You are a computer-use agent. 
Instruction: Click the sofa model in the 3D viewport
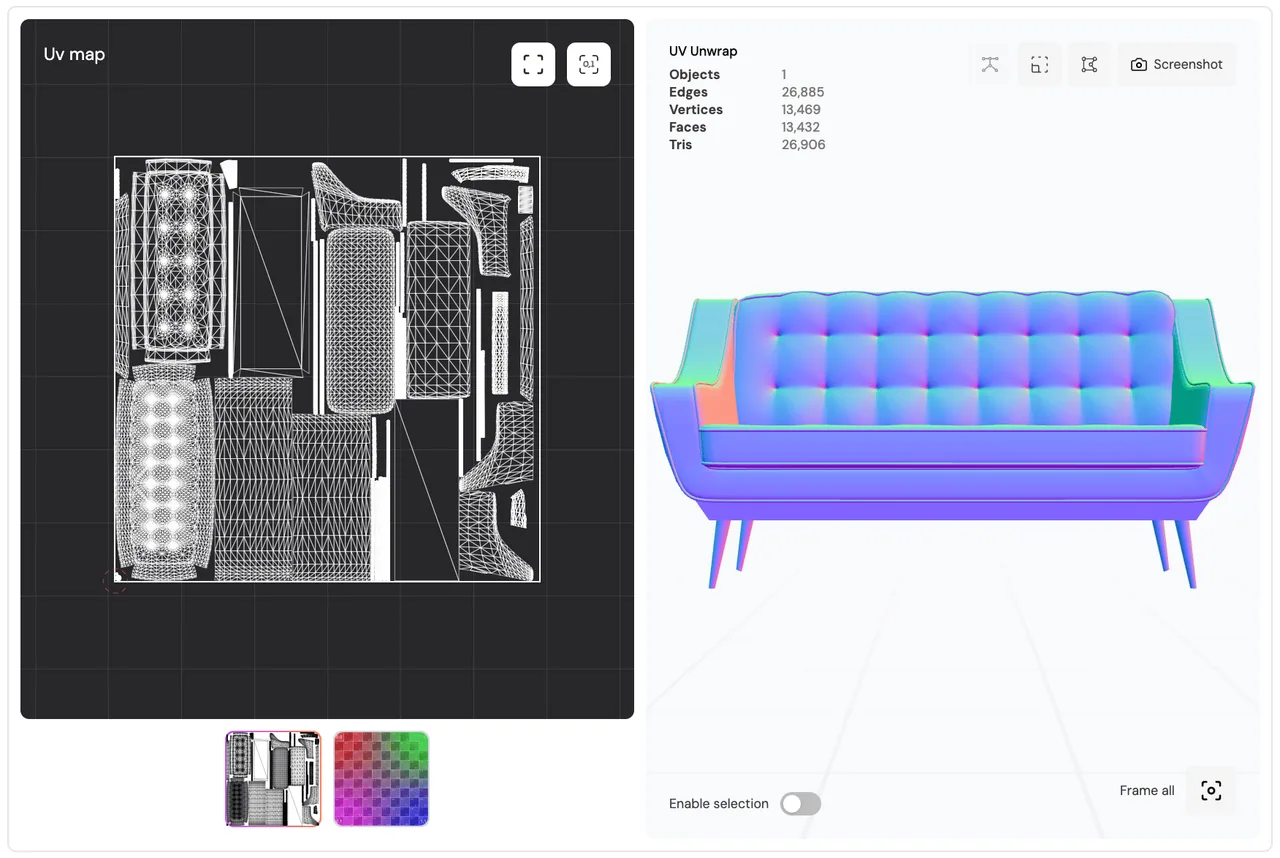coord(951,438)
